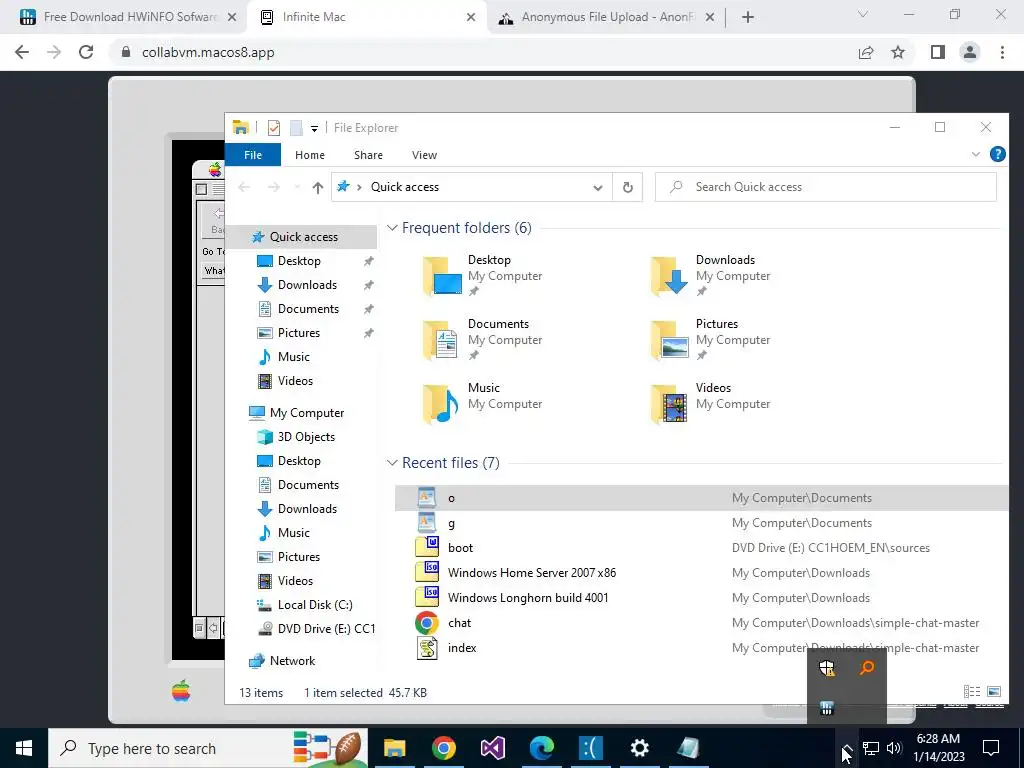Launch Microsoft Edge from the taskbar
Image resolution: width=1024 pixels, height=768 pixels.
tap(541, 748)
